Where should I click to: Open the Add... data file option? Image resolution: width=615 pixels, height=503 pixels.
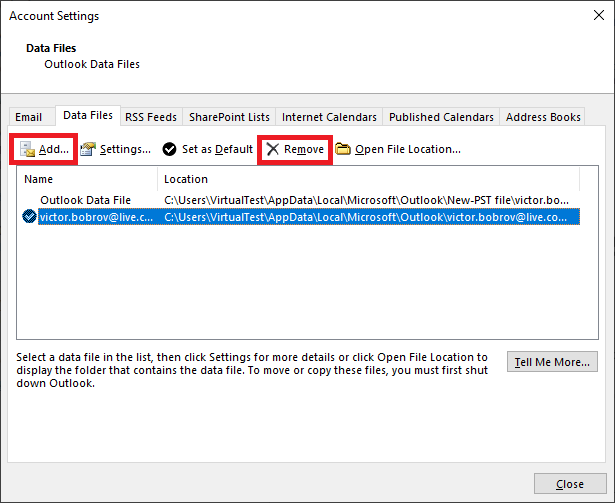(x=54, y=149)
